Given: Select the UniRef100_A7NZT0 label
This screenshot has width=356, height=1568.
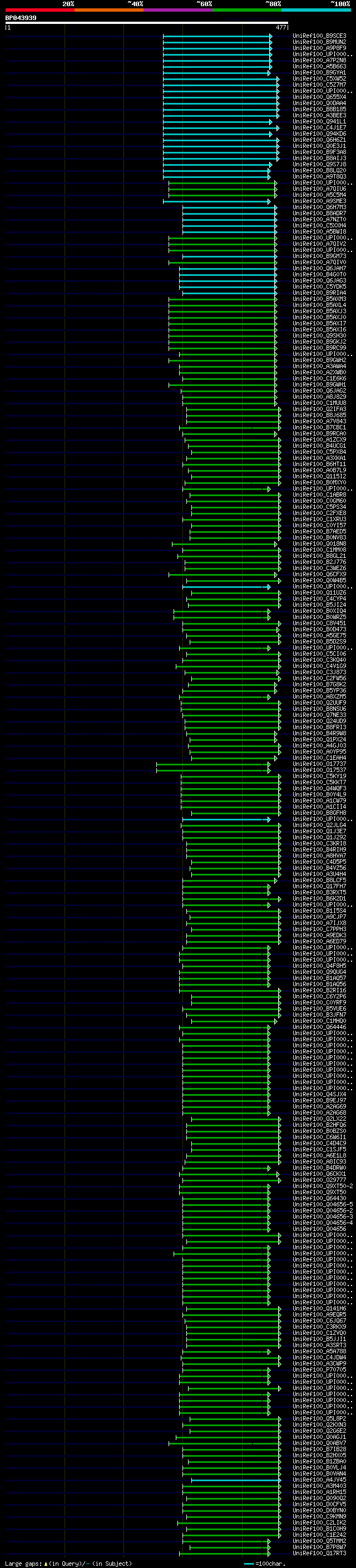Looking at the screenshot, I should (x=319, y=219).
